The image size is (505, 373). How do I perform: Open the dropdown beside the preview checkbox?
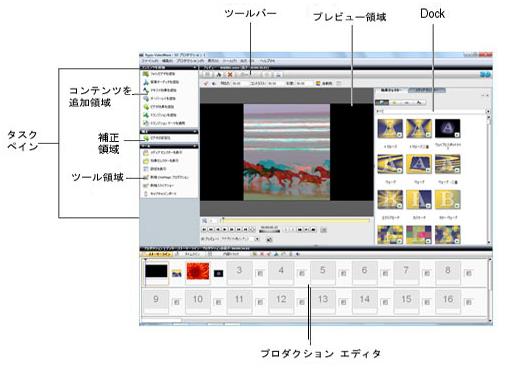click(257, 239)
